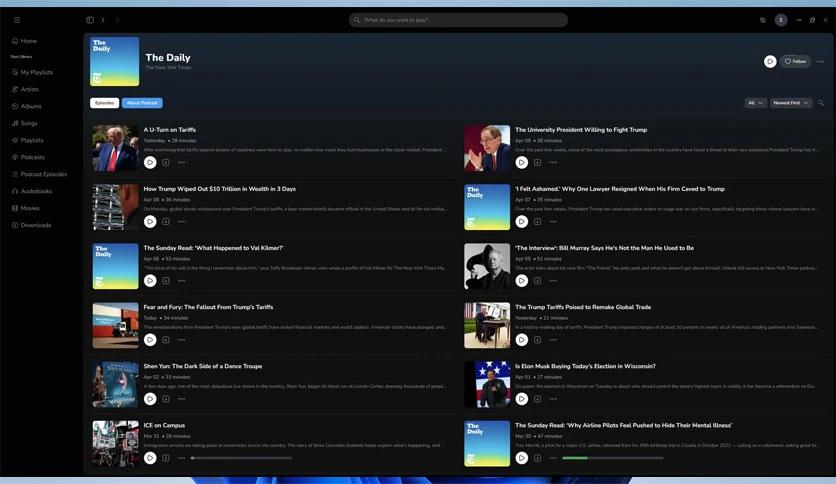Open more options for ICE on Campus

(181, 458)
